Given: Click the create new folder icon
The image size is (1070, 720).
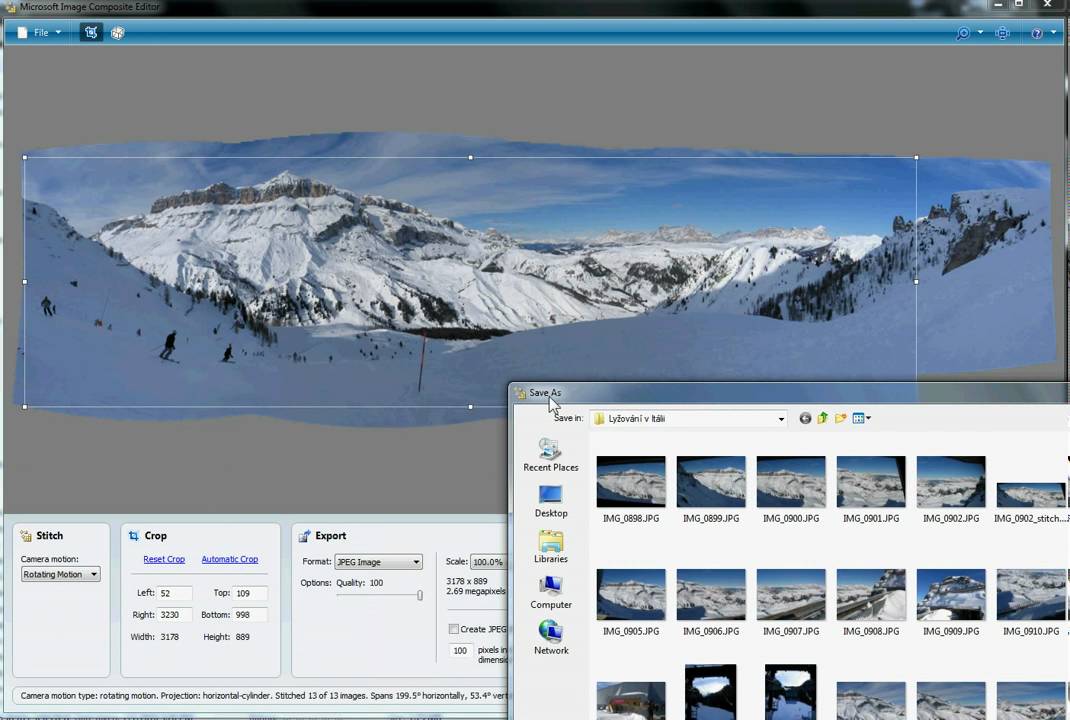Looking at the screenshot, I should point(840,418).
